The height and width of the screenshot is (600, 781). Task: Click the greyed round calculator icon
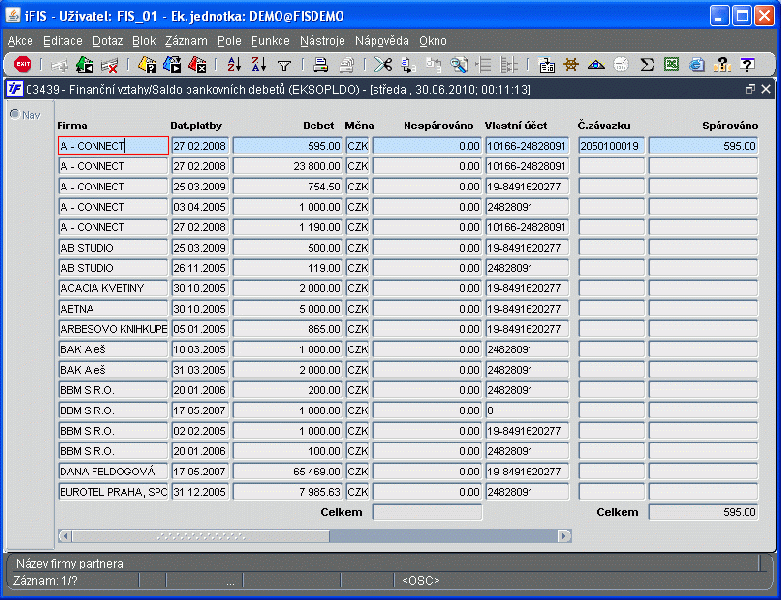tap(621, 65)
